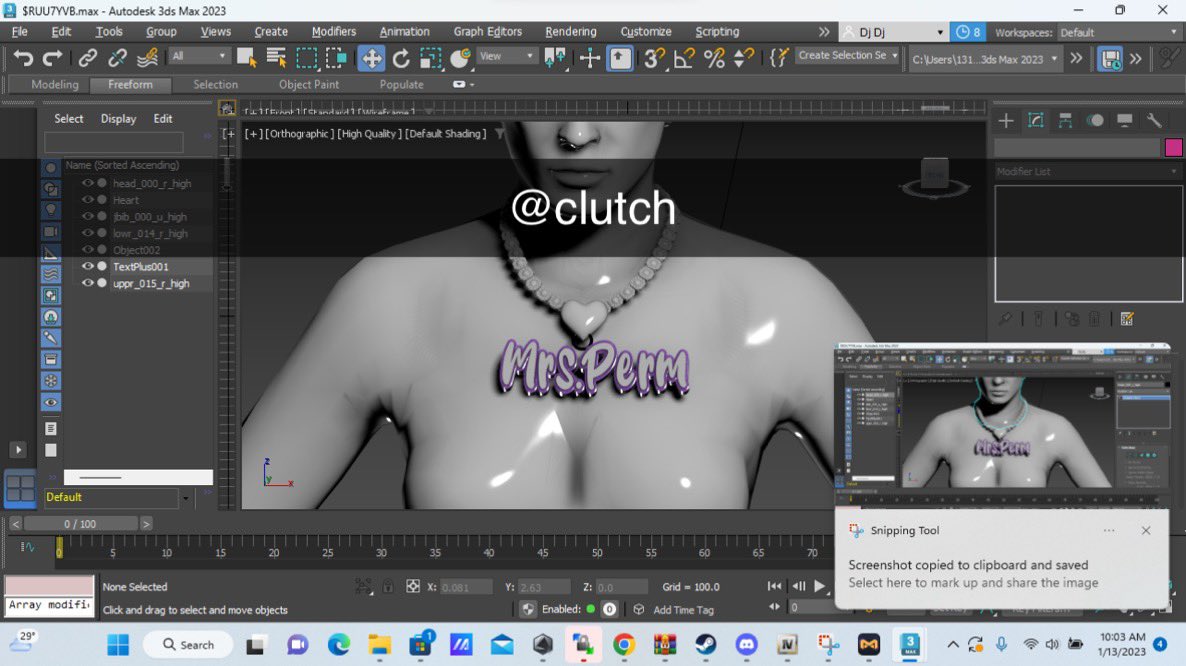The image size is (1186, 666).
Task: Select the Select and Link tool
Action: pyautogui.click(x=88, y=58)
